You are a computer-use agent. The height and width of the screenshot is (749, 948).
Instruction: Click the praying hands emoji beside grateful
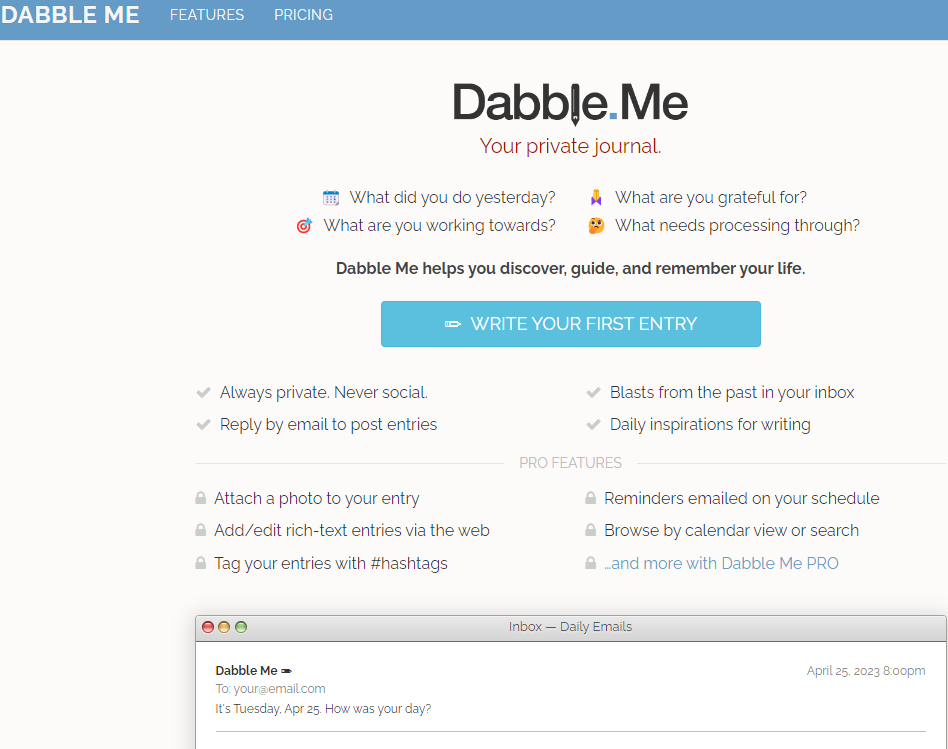pos(596,198)
